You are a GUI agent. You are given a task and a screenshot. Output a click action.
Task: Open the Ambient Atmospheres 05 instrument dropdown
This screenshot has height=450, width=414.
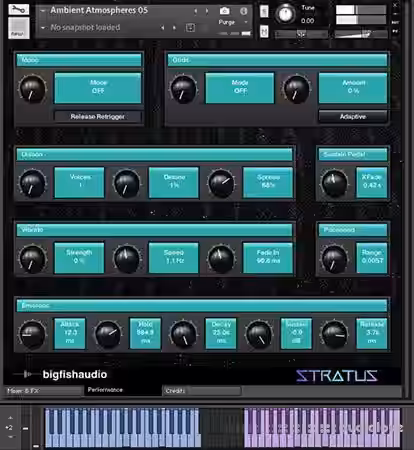43,11
